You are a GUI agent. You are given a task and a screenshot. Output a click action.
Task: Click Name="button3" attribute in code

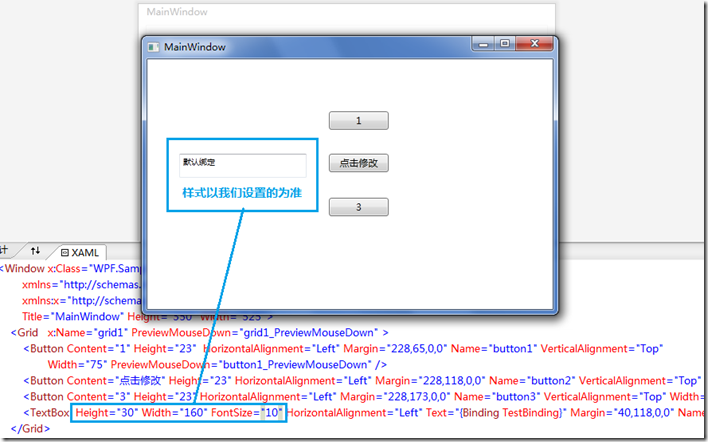click(497, 397)
